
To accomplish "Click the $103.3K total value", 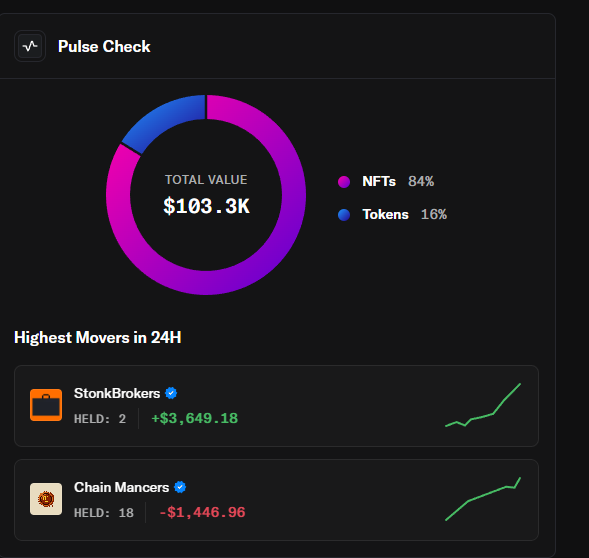I will [206, 206].
